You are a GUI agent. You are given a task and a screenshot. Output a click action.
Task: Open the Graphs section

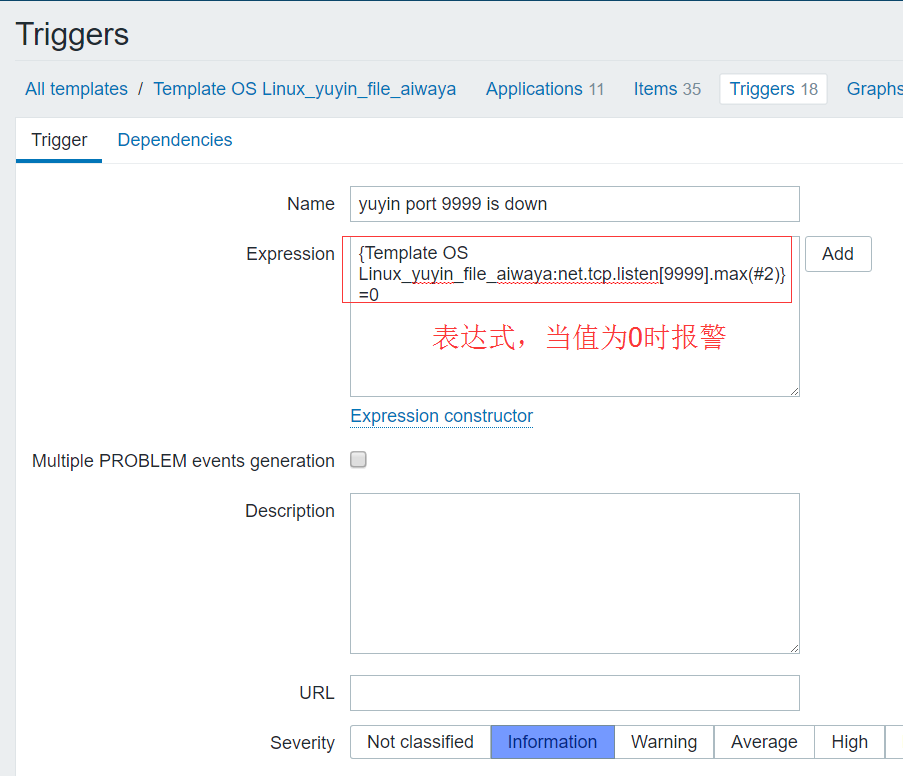tap(874, 89)
